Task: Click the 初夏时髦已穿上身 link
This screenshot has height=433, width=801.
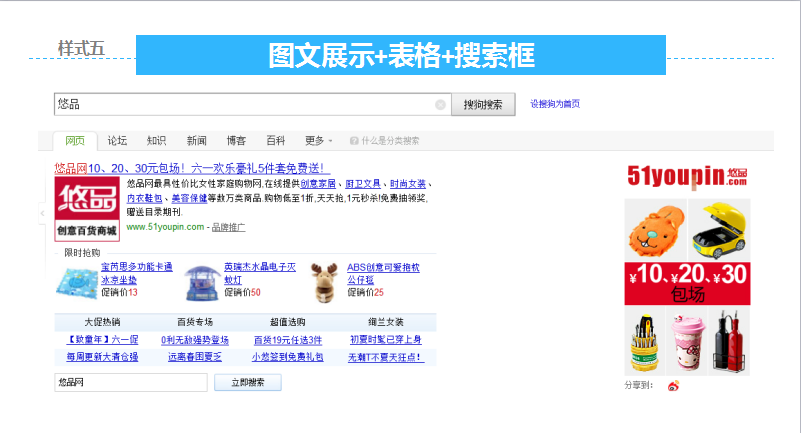Action: pos(386,340)
